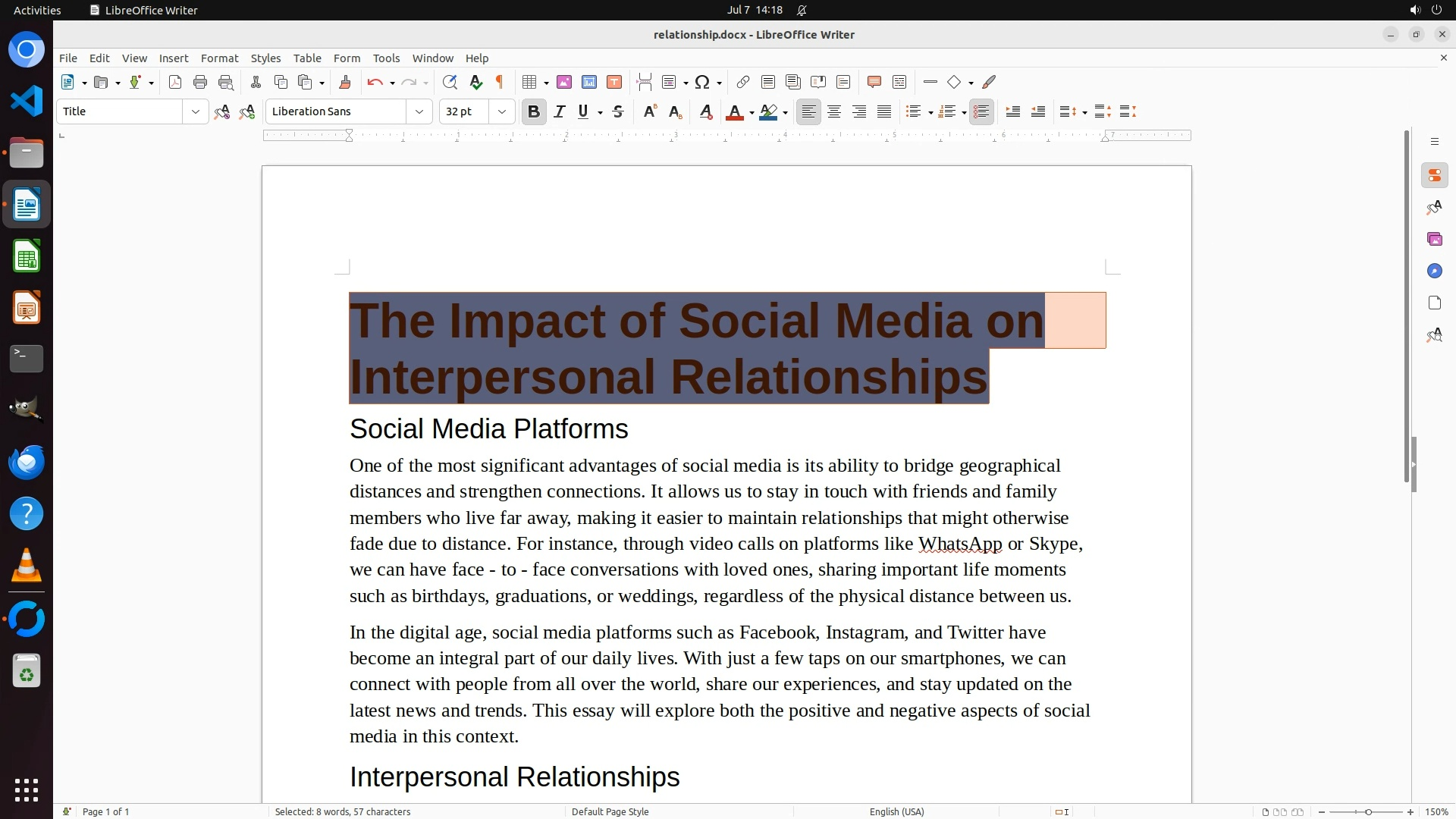This screenshot has width=1456, height=819.
Task: Click the Strikethrough text icon
Action: click(x=618, y=111)
